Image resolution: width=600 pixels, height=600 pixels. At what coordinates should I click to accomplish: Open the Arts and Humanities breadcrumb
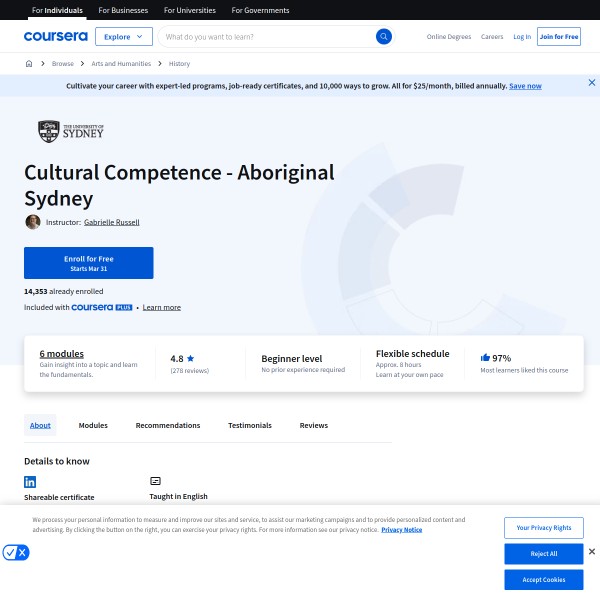(x=121, y=63)
